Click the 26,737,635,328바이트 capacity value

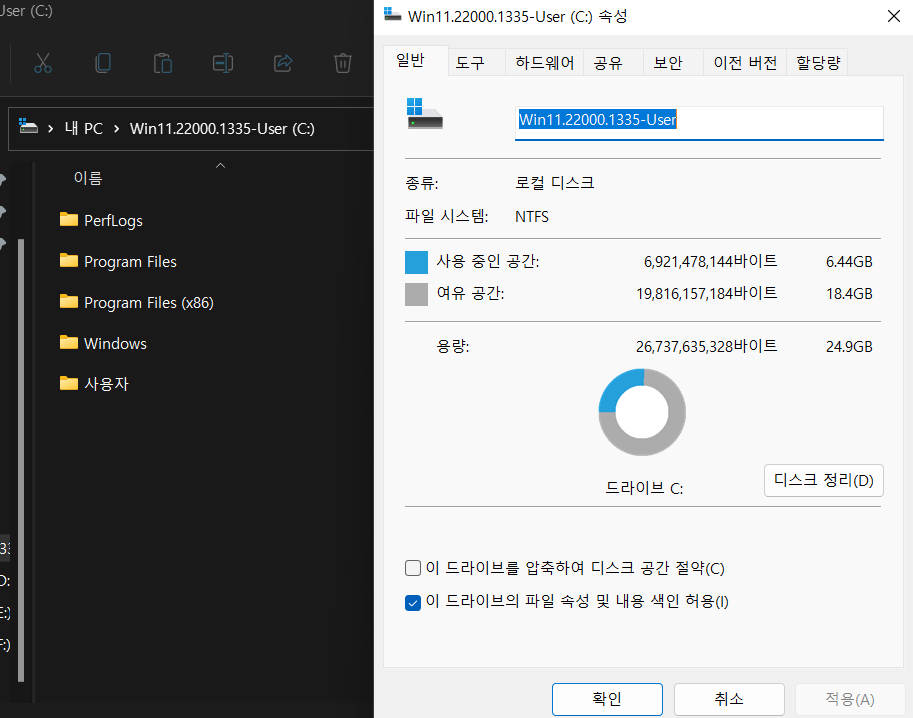coord(706,346)
